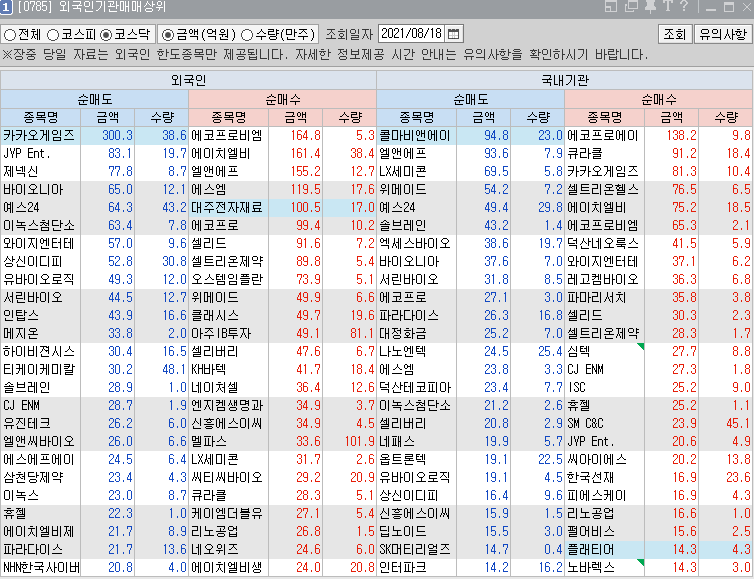754x579 pixels.
Task: Select the NHN한국사이버 stock name
Action: pos(41,567)
